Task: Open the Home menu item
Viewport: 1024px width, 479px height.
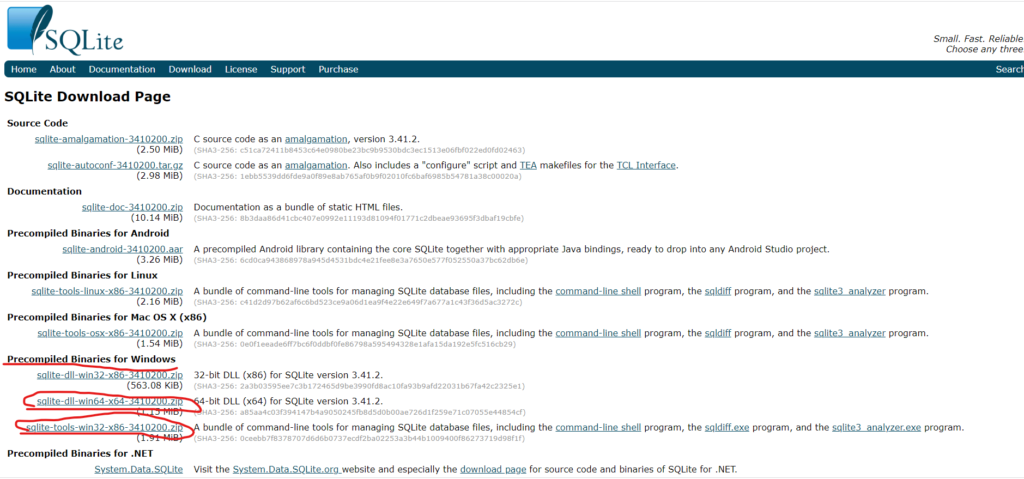Action: tap(23, 69)
